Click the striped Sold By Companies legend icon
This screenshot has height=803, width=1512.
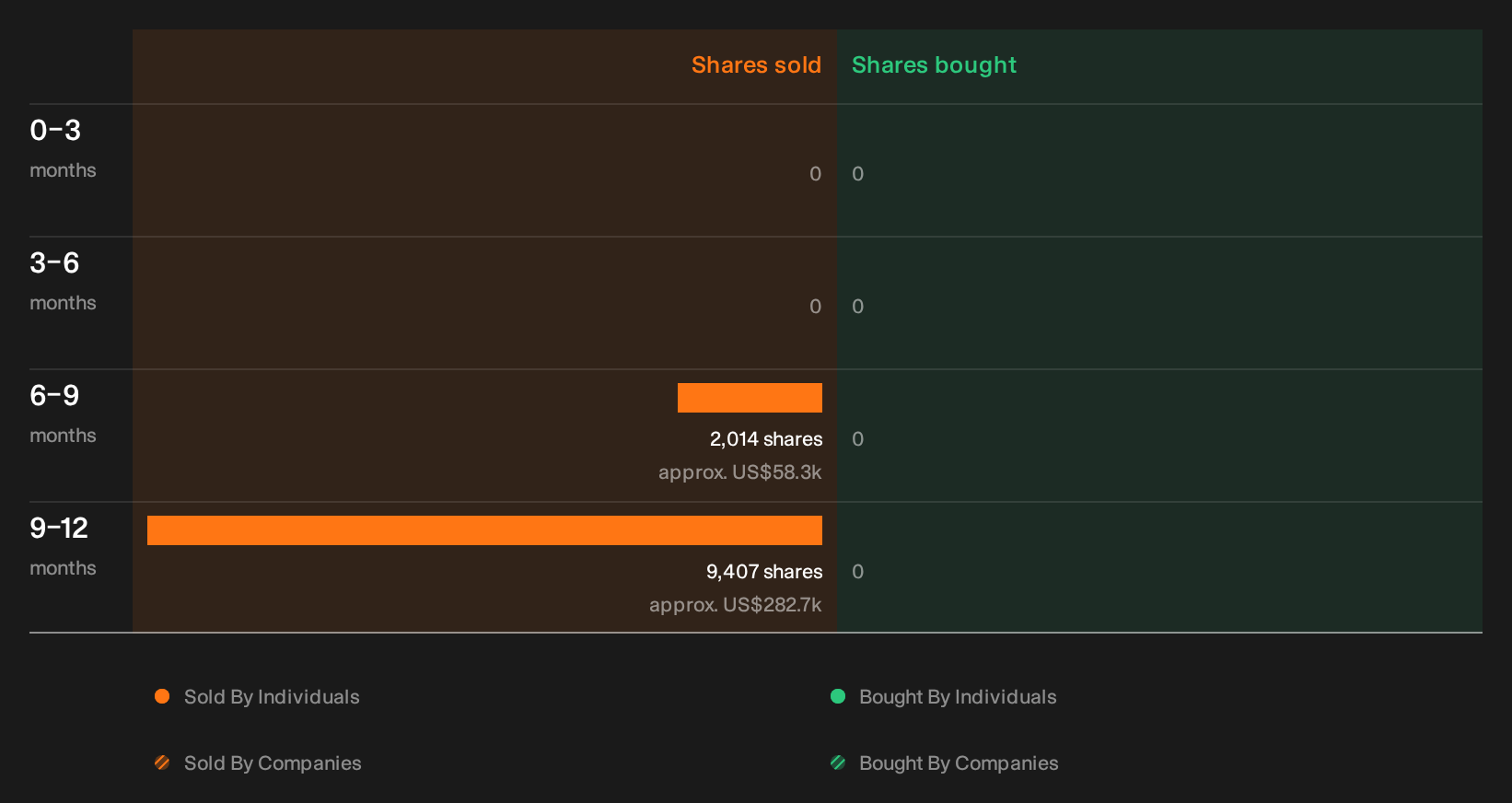tap(162, 762)
